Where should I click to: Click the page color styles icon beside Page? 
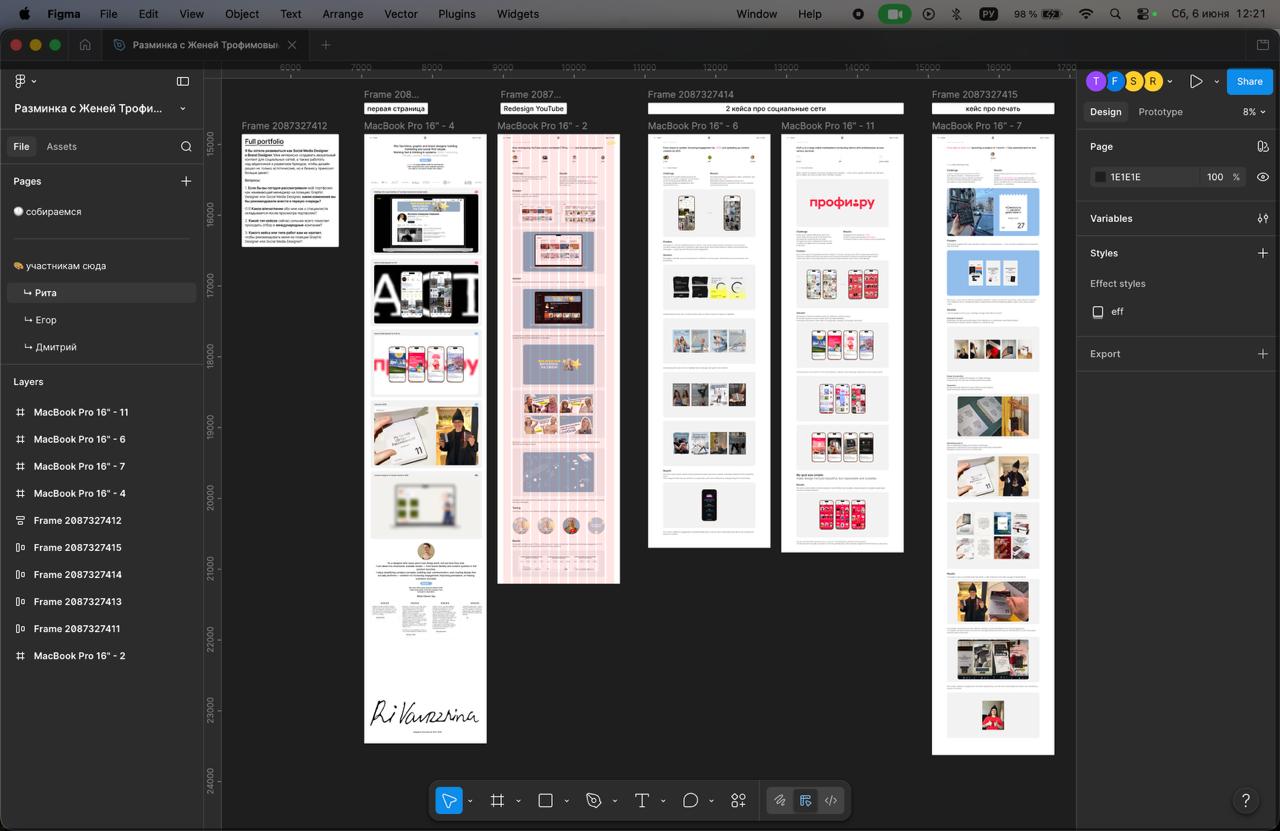click(x=1262, y=146)
